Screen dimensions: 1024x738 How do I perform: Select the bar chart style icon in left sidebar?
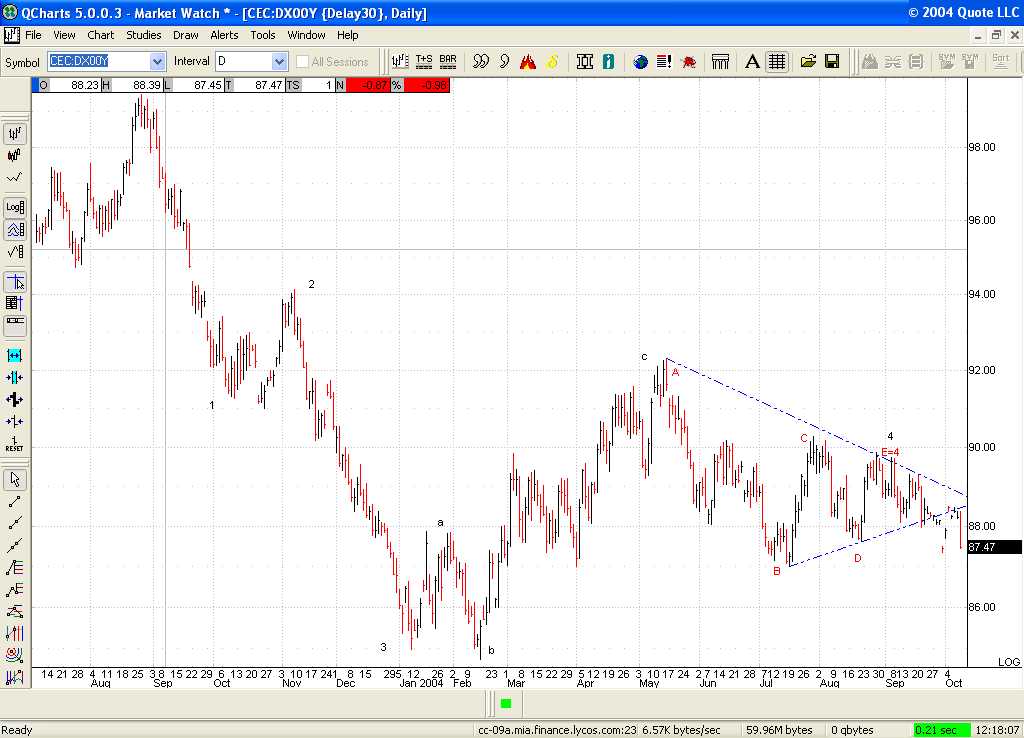coord(14,134)
